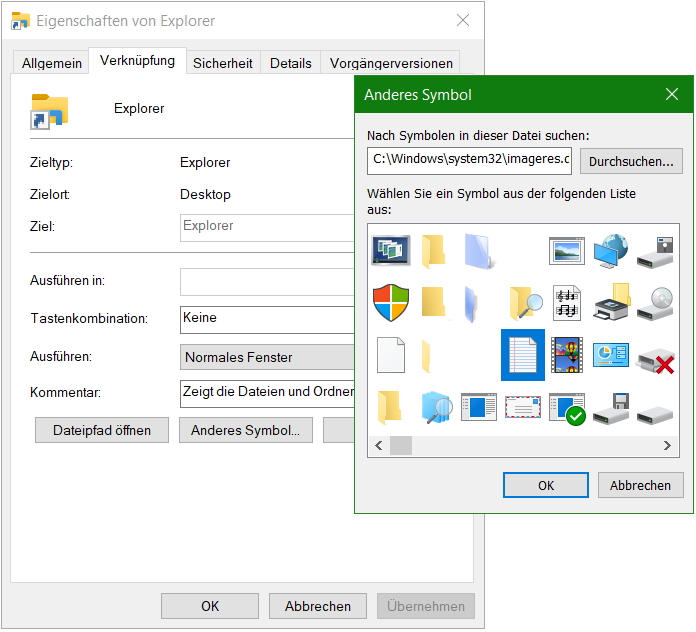Click the imageres file path input field
Screen dimensions: 696x632
pyautogui.click(x=470, y=161)
